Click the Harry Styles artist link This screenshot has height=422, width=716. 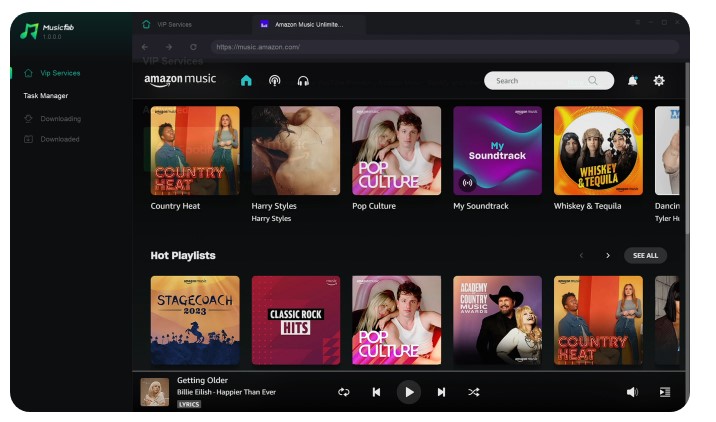271,219
